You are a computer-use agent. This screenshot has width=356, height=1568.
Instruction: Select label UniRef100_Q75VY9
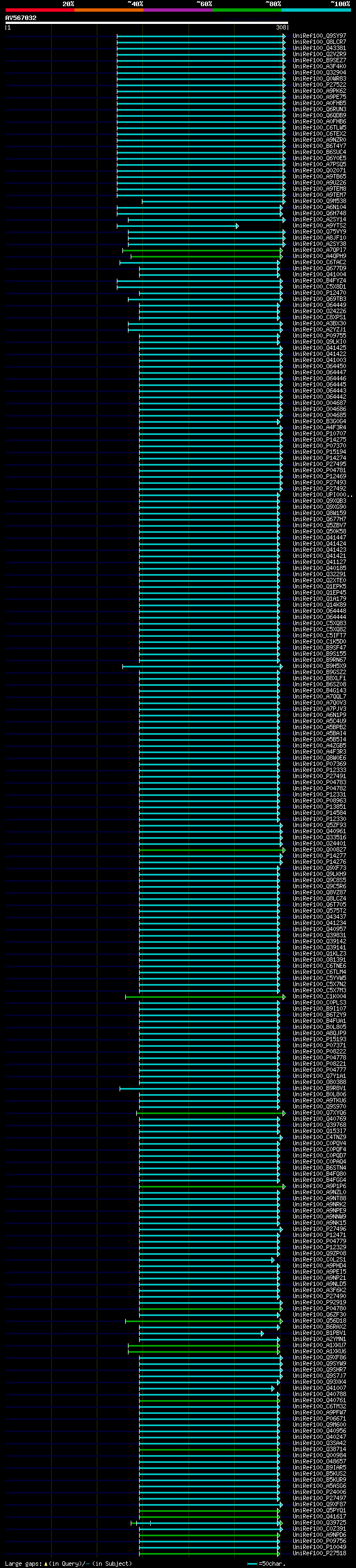click(319, 231)
